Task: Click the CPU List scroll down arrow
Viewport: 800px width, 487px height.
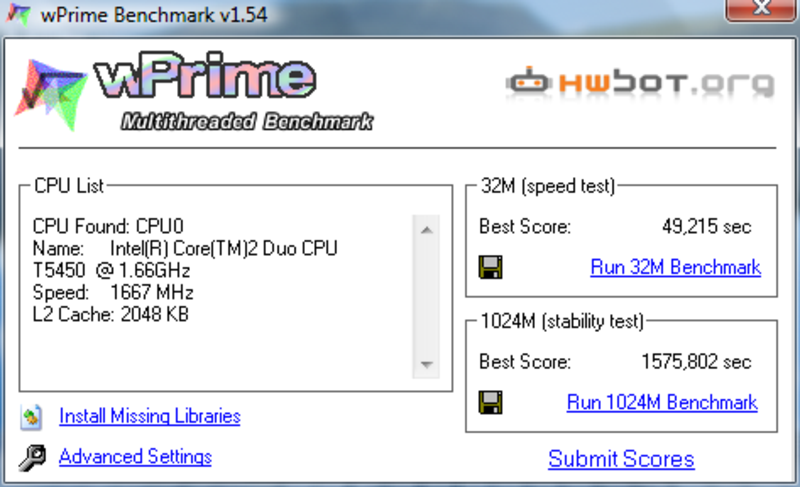Action: [427, 364]
